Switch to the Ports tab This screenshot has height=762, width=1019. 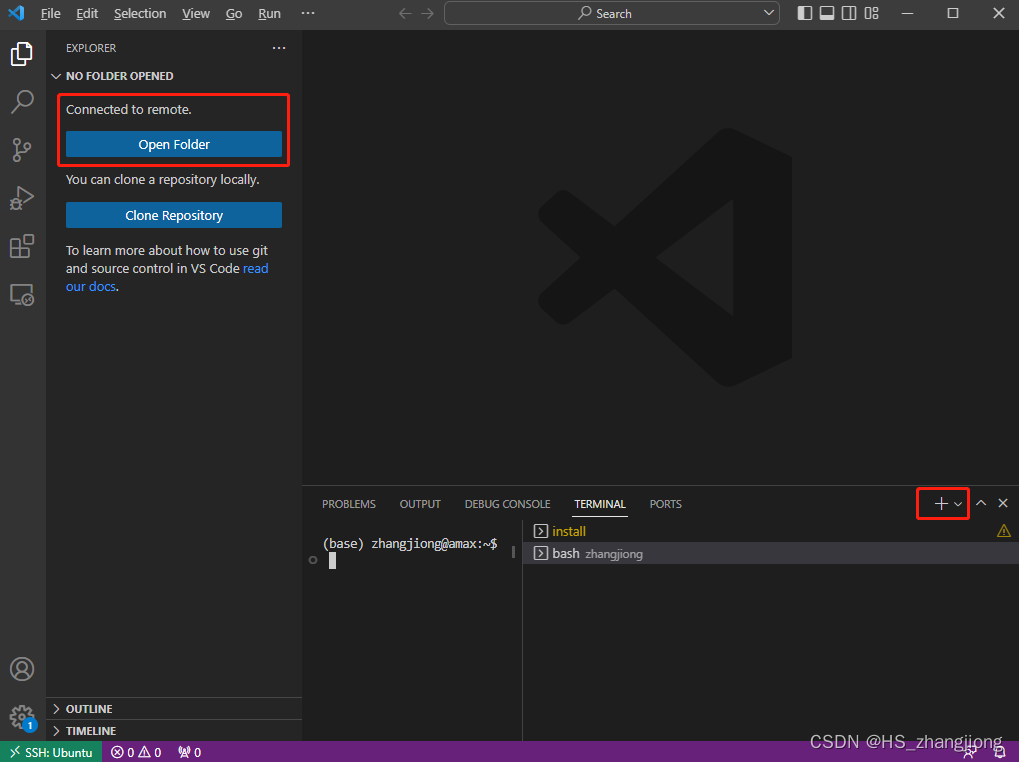(x=665, y=504)
